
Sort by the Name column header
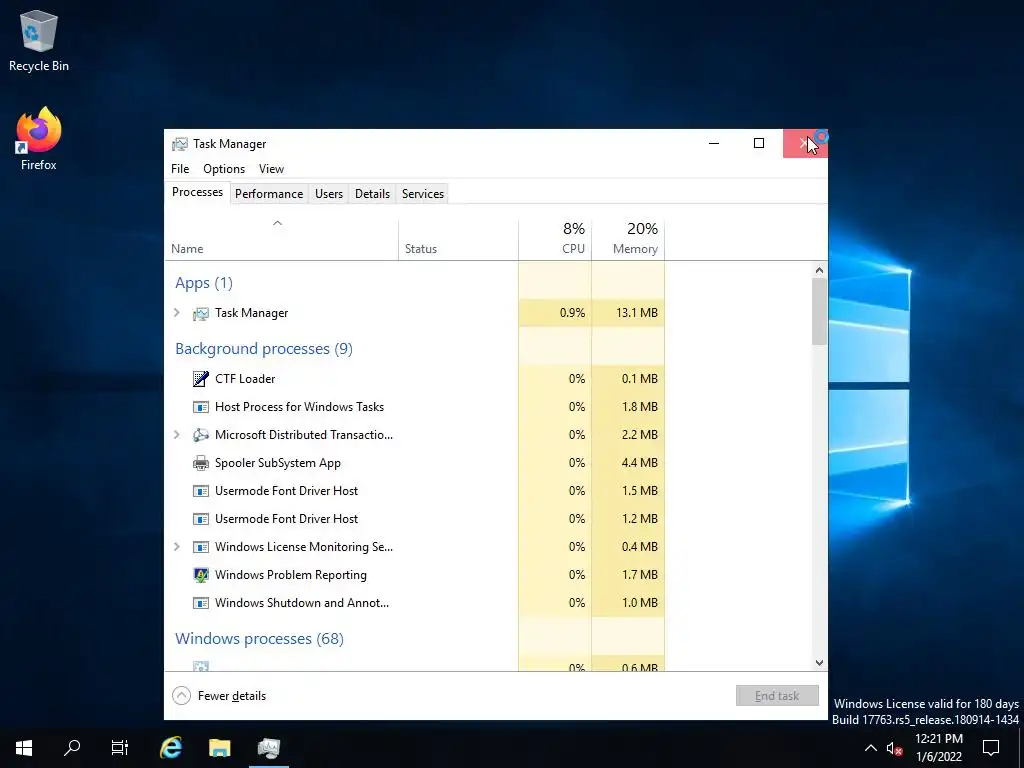click(281, 240)
